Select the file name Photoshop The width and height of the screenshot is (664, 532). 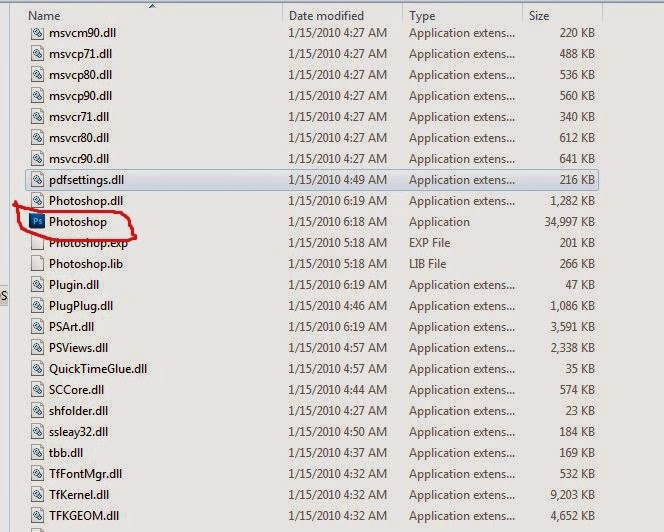pyautogui.click(x=78, y=222)
